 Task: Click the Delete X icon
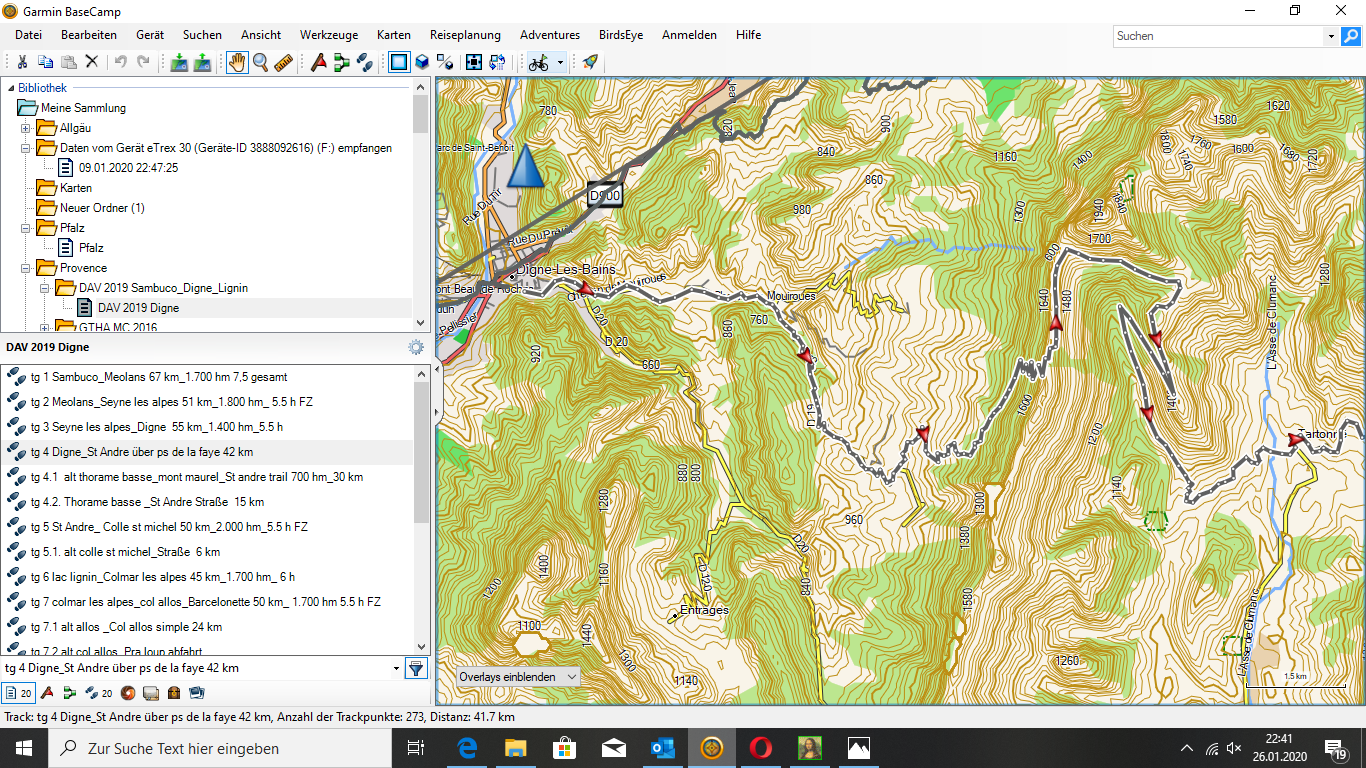coord(92,62)
